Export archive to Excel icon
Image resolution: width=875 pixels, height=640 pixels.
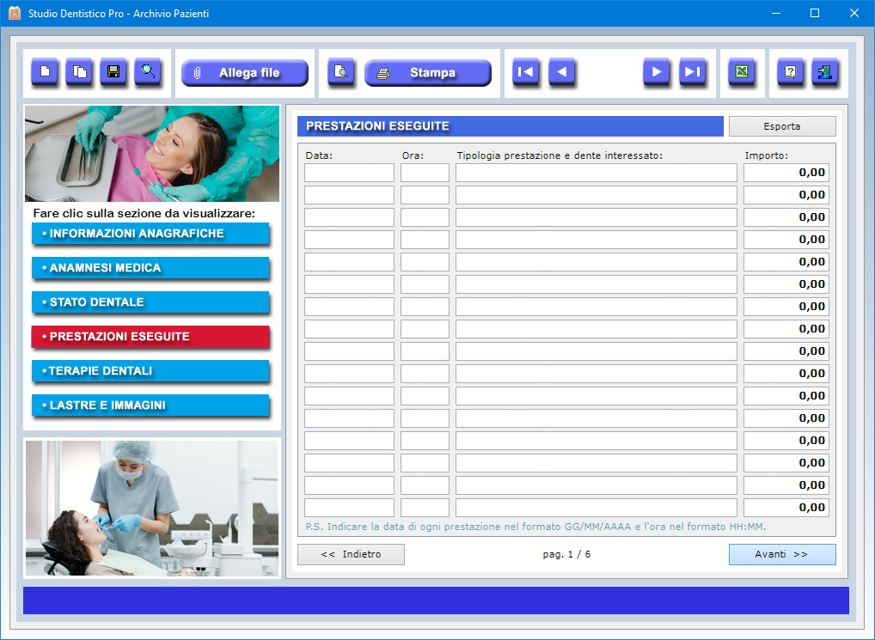(742, 72)
